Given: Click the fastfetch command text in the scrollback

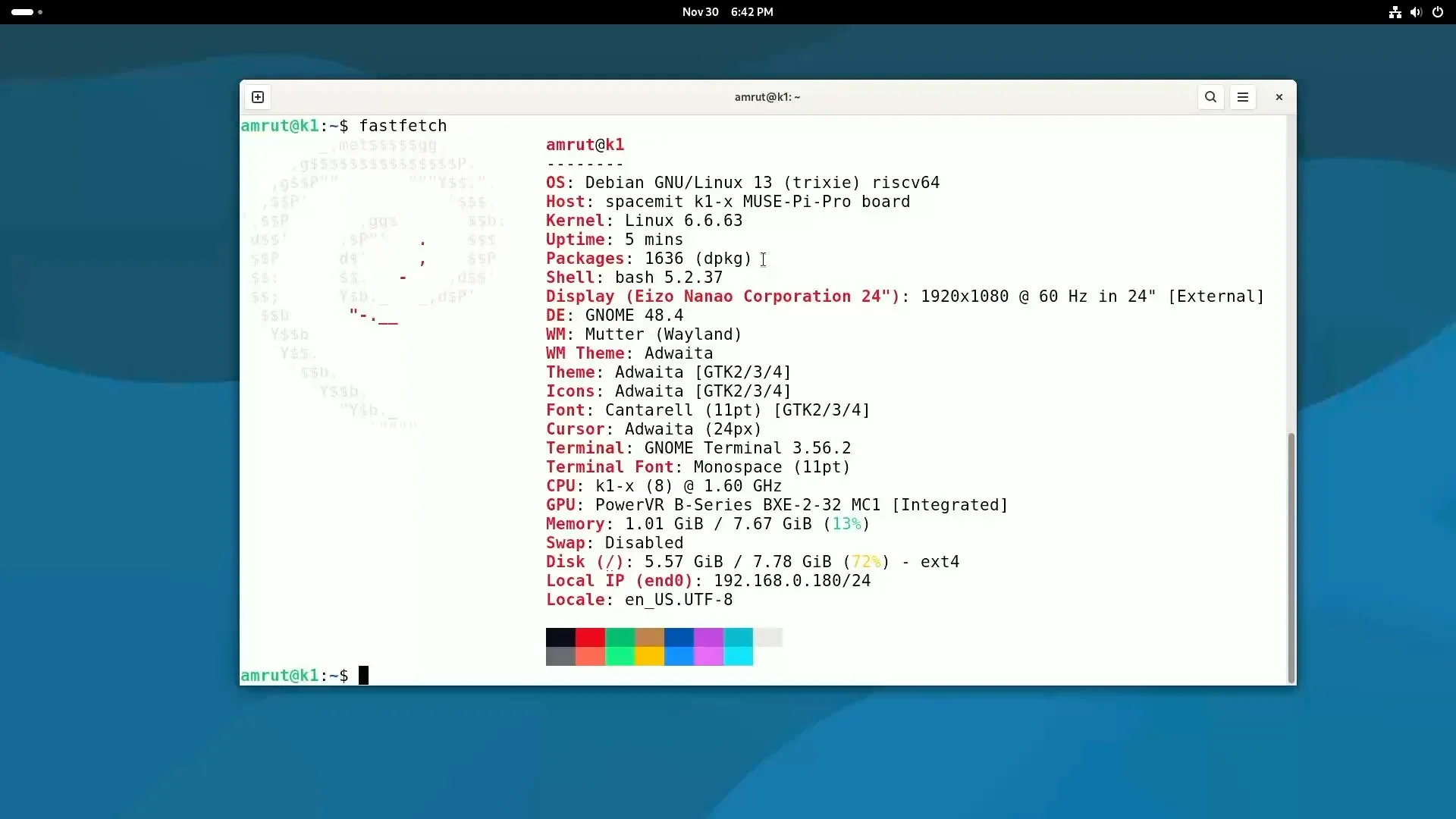Looking at the screenshot, I should click(x=403, y=125).
